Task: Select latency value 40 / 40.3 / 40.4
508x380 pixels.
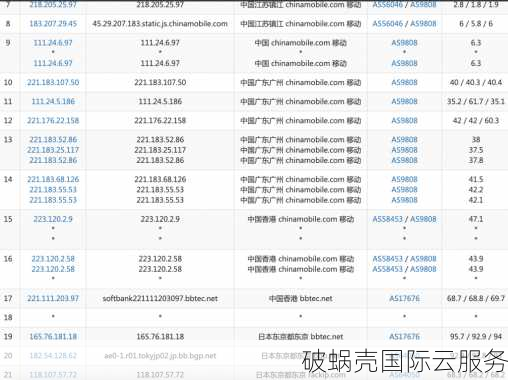Action: click(476, 82)
